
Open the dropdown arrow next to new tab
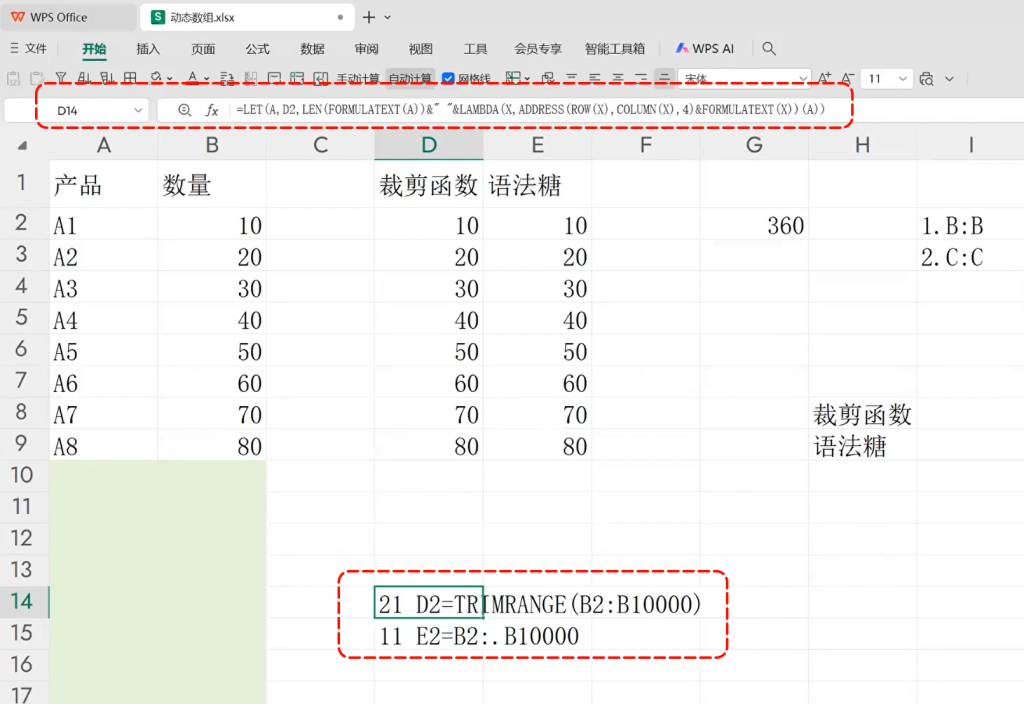click(388, 18)
